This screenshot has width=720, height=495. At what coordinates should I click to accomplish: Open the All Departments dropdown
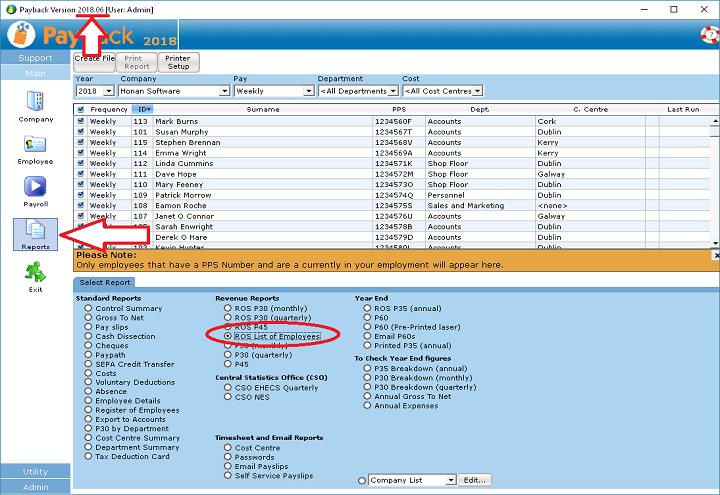pyautogui.click(x=393, y=91)
